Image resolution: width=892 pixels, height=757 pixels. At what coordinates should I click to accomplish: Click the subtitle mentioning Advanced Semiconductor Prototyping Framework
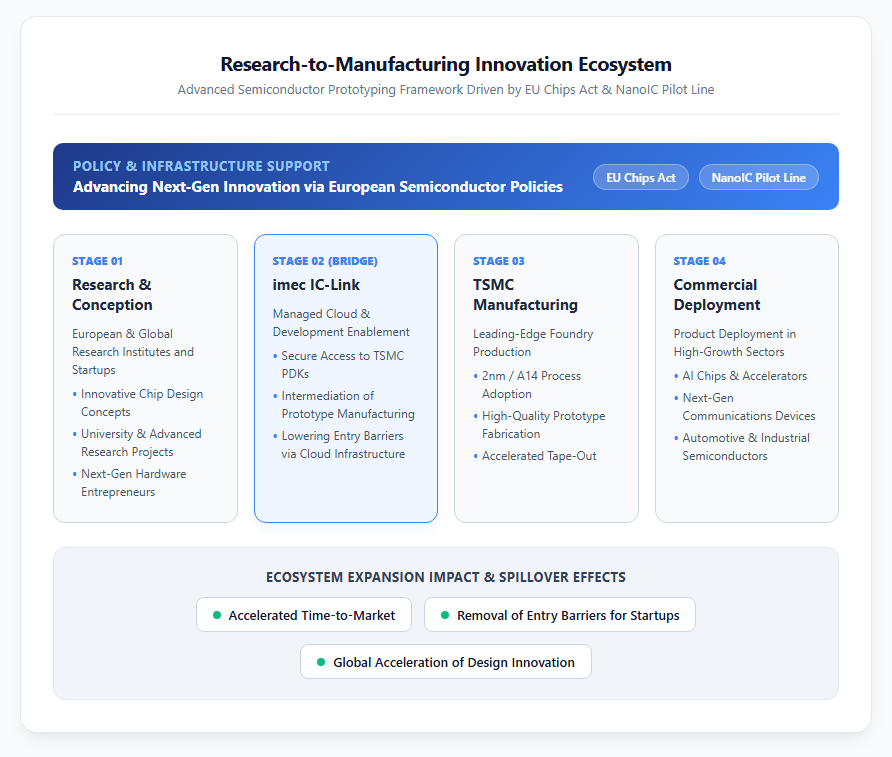click(446, 90)
